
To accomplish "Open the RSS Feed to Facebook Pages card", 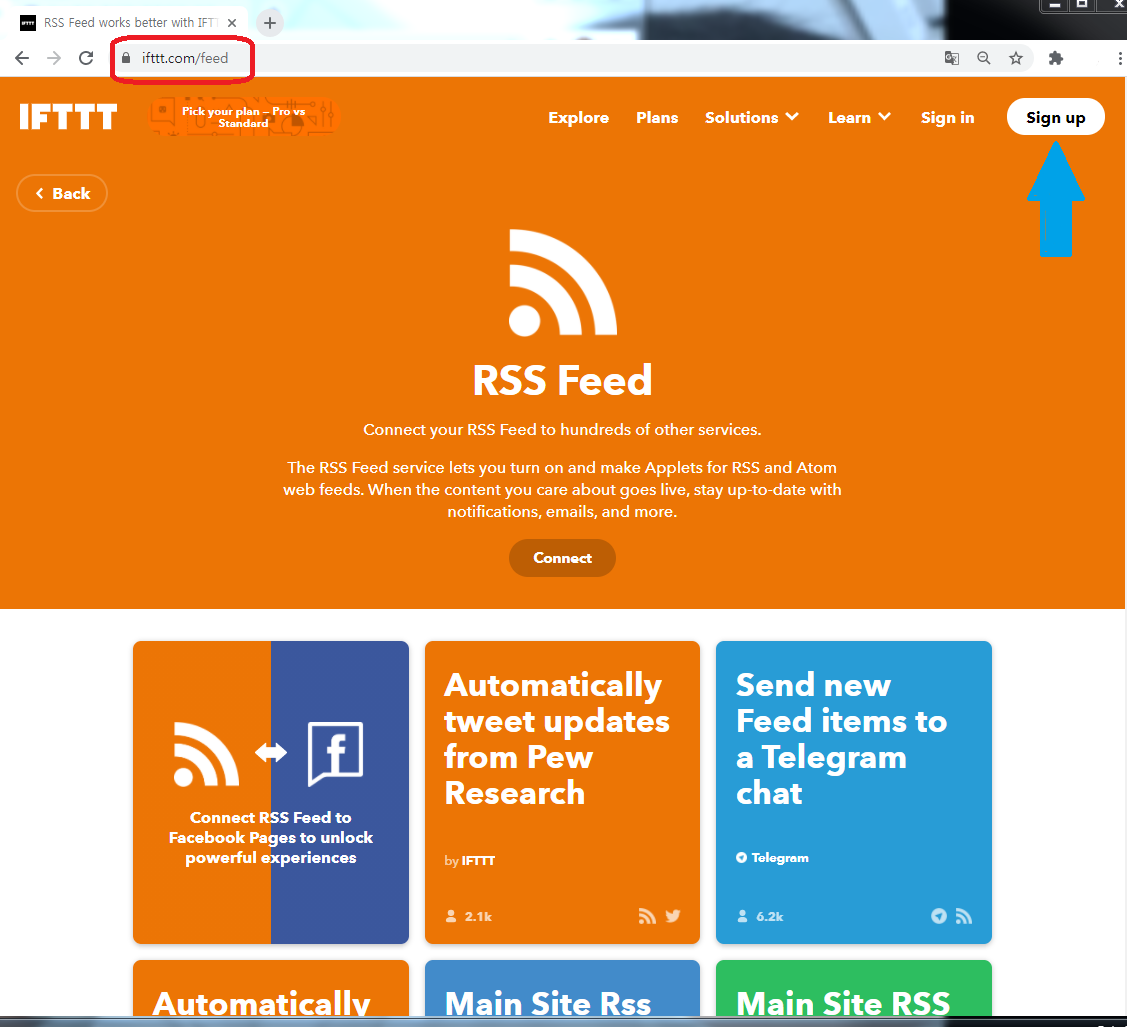I will pos(271,792).
